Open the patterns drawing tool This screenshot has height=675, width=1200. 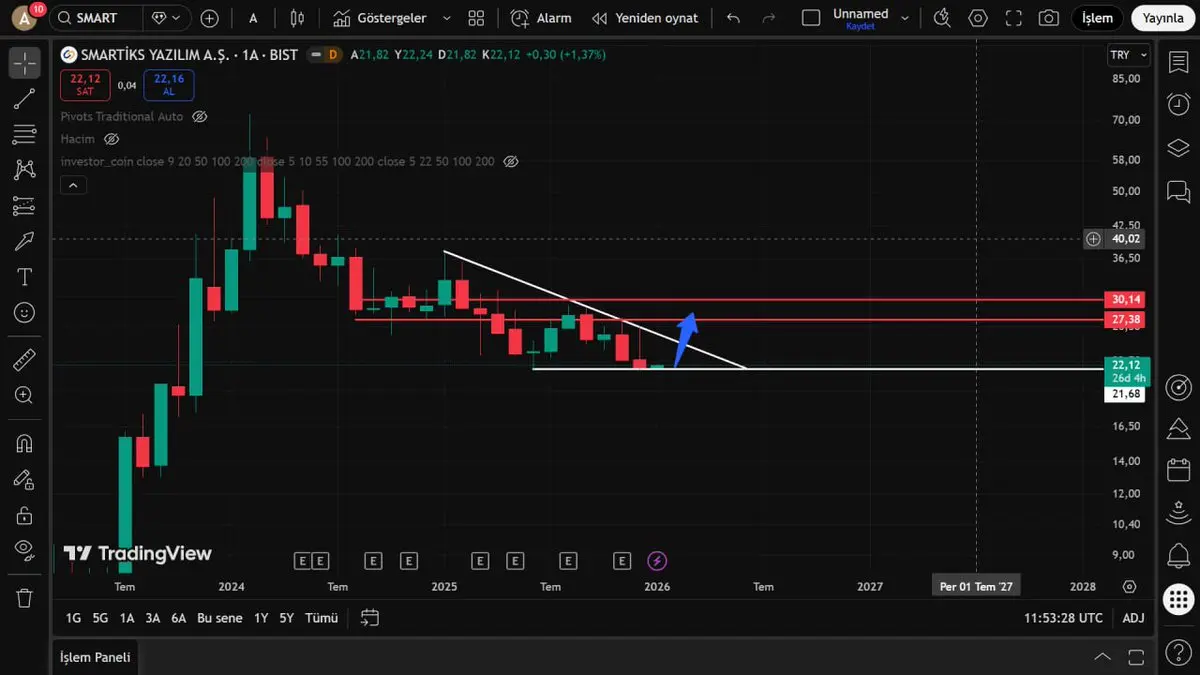25,170
